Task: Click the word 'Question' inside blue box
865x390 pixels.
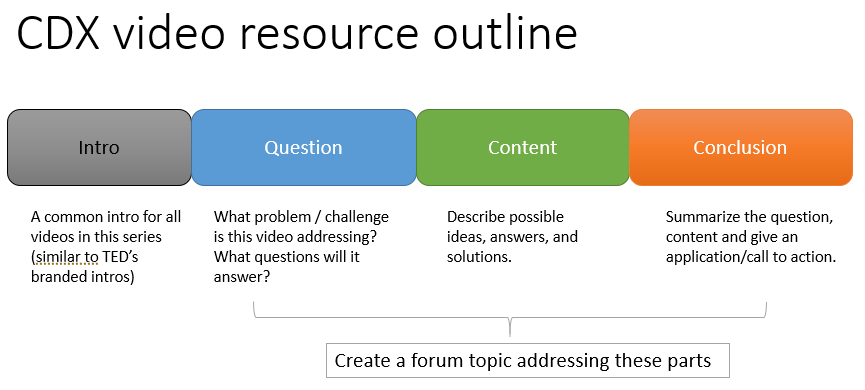Action: click(303, 147)
